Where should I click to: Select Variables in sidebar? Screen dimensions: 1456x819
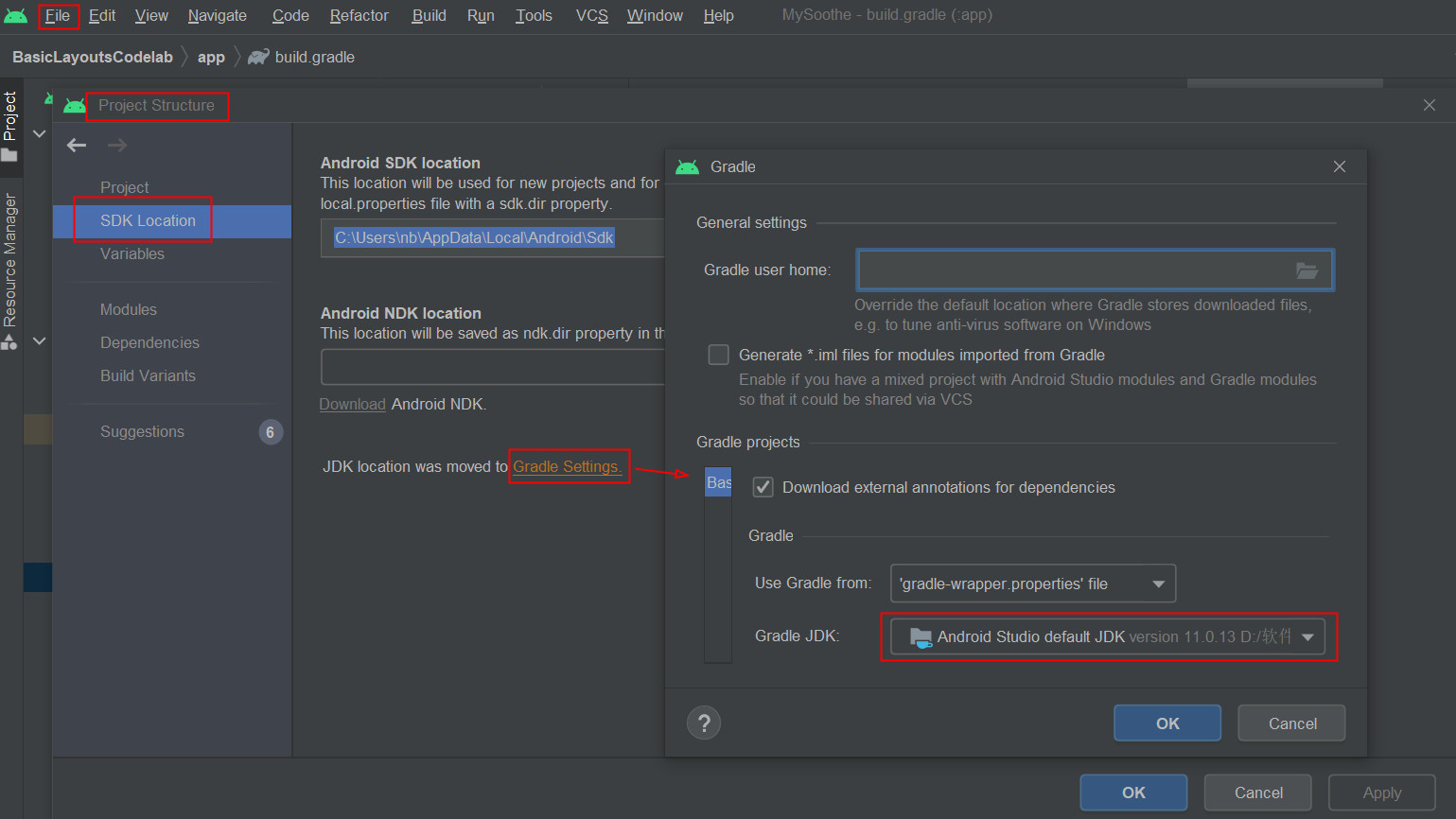pyautogui.click(x=132, y=254)
